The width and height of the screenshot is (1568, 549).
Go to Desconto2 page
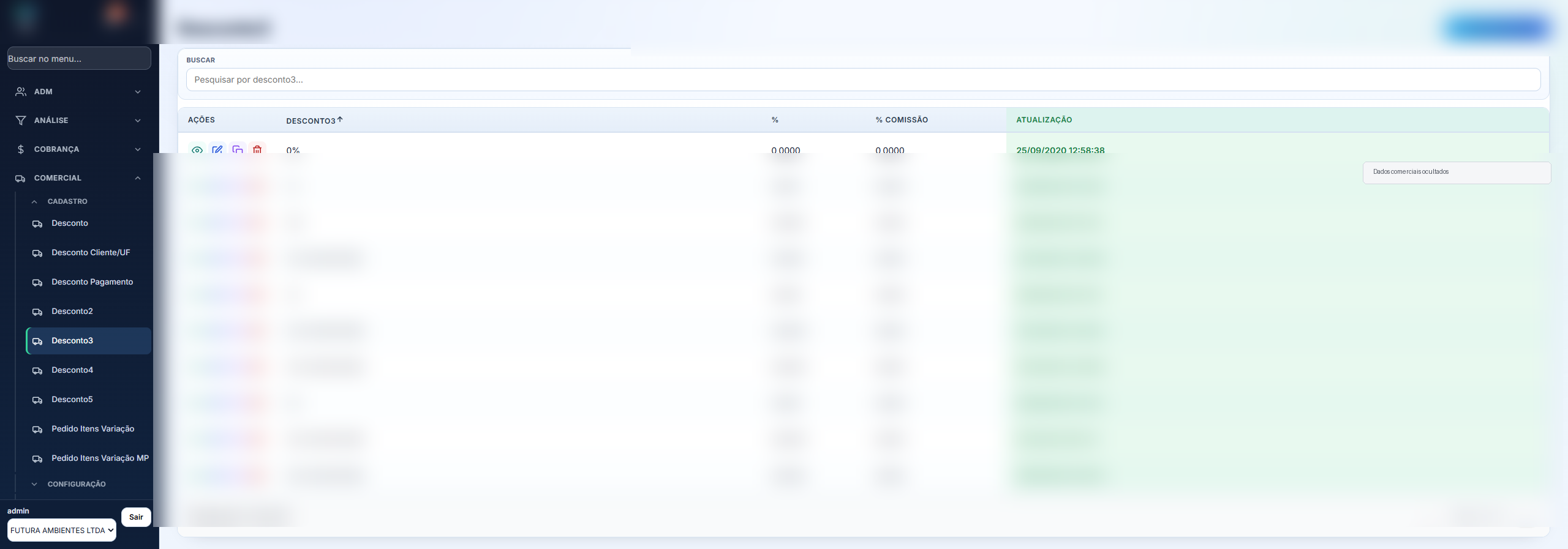point(89,312)
